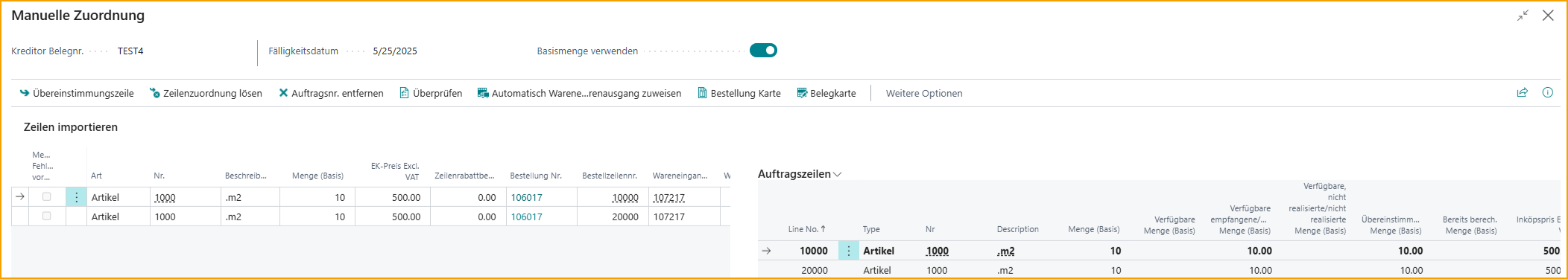Click the Übereinstimmungszeile action
This screenshot has height=279, width=1568.
click(77, 93)
